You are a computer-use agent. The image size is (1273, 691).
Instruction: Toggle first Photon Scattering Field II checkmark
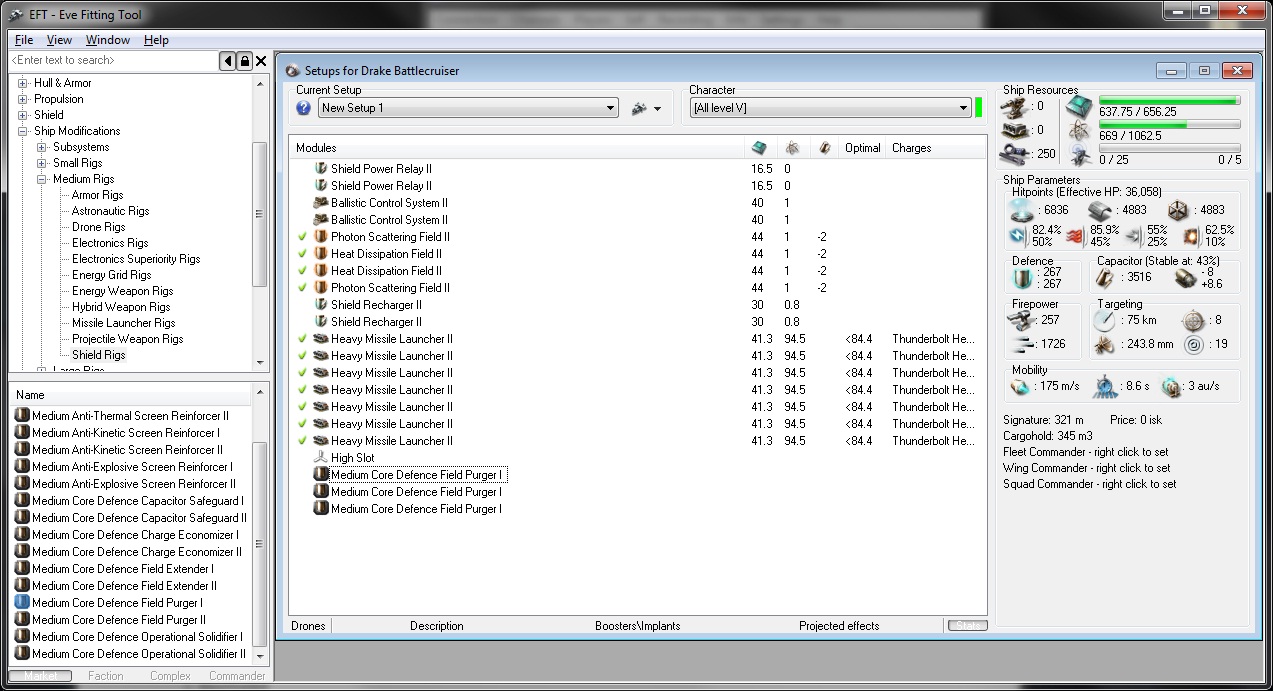click(303, 237)
